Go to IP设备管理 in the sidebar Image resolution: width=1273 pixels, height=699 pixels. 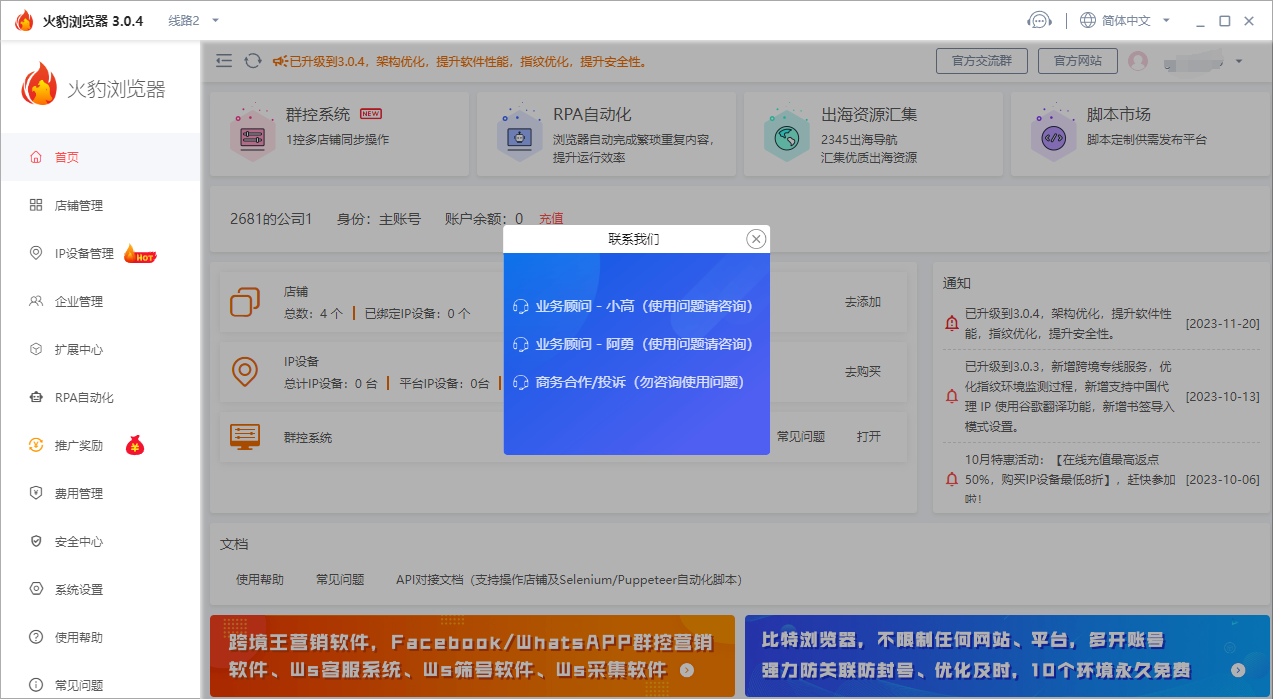click(x=84, y=254)
